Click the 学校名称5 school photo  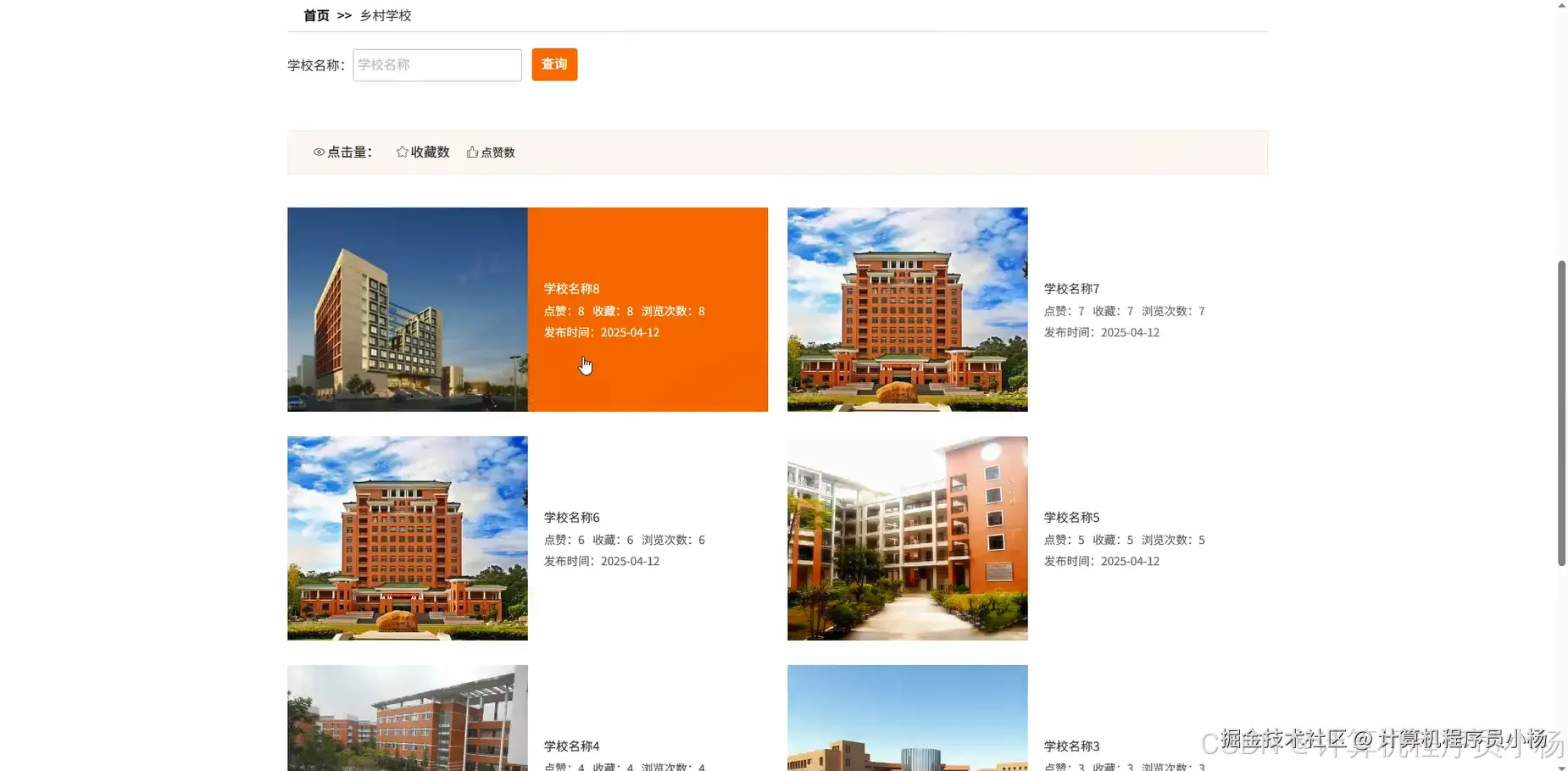click(x=906, y=538)
